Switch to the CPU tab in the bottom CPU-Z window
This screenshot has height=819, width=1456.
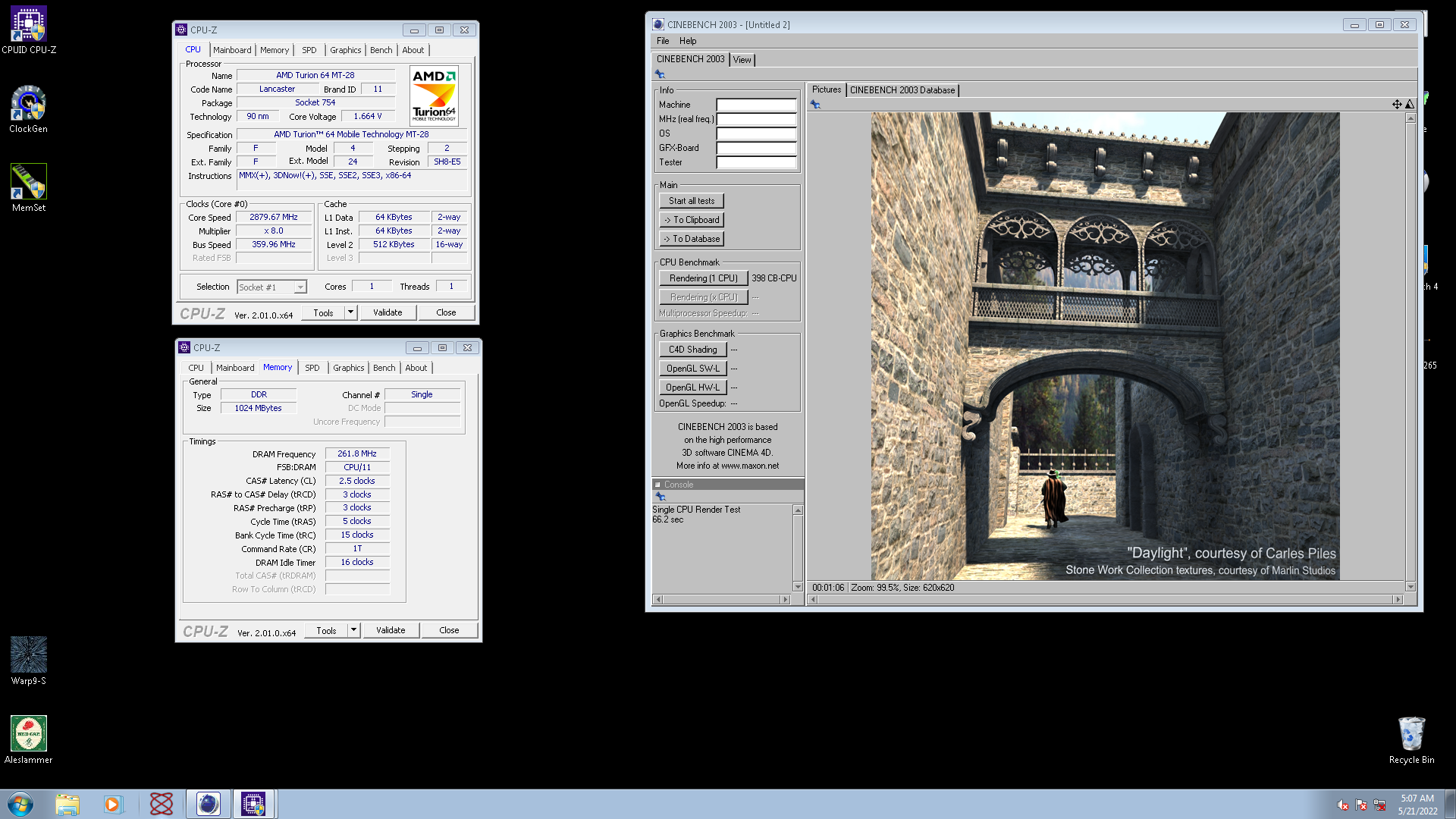click(196, 368)
